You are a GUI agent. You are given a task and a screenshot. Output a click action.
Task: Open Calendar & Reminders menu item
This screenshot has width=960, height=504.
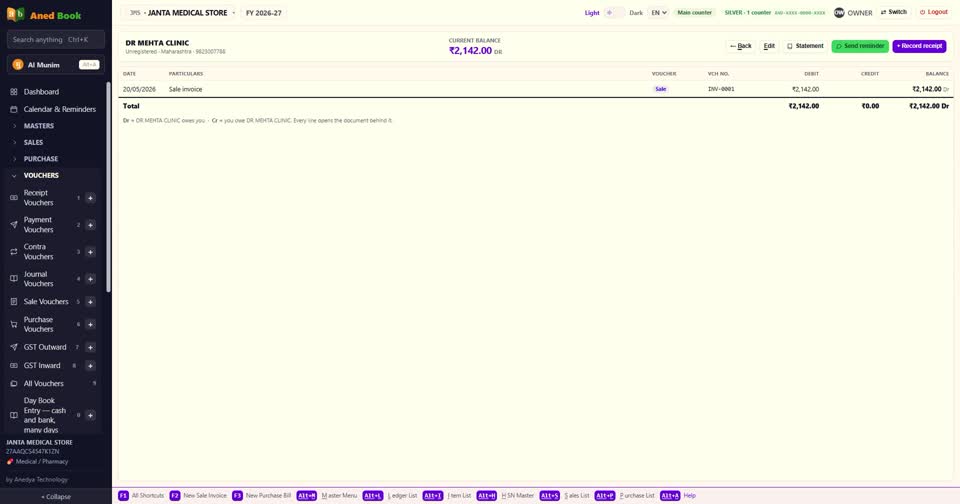pos(55,109)
